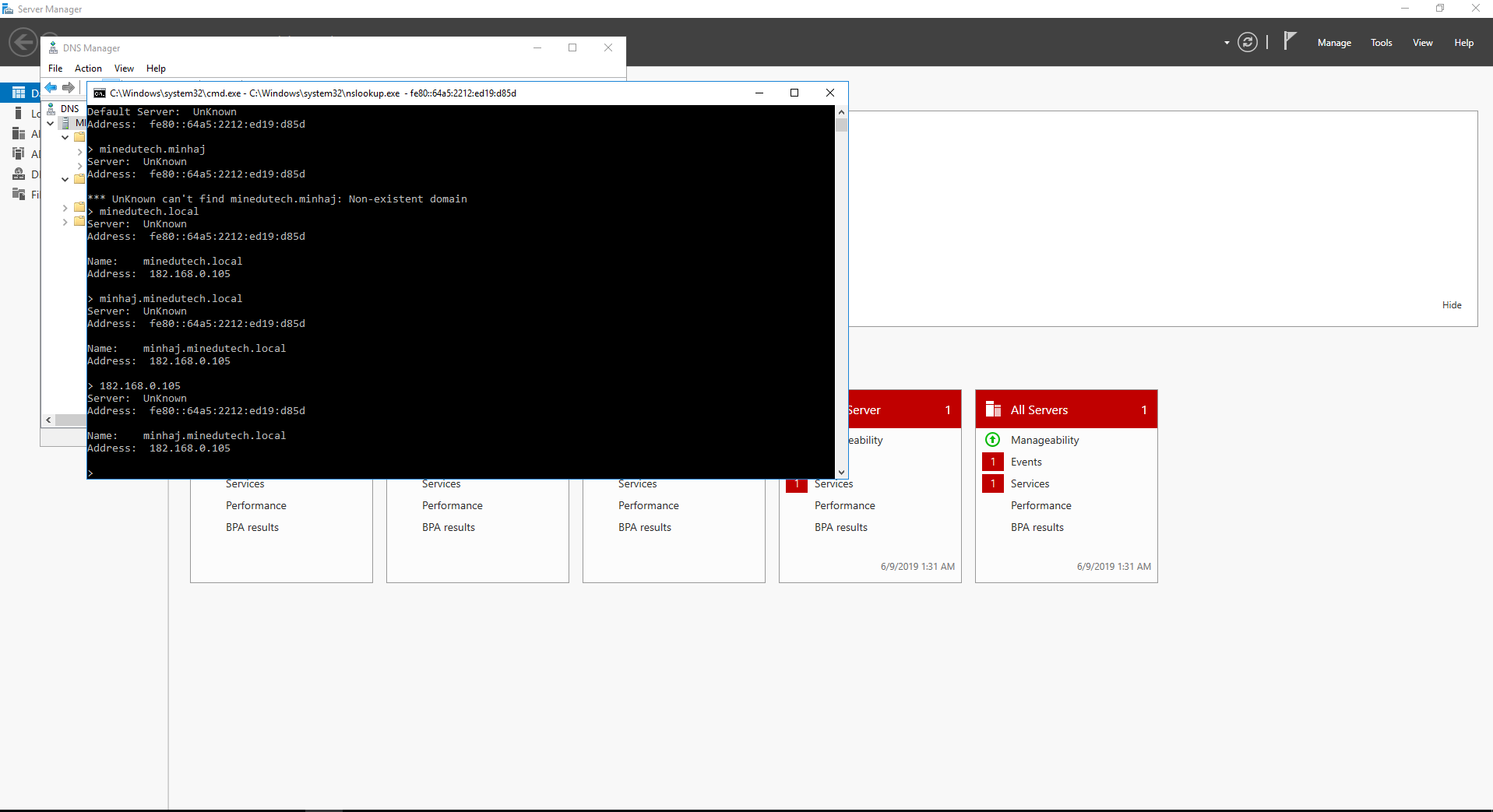1493x812 pixels.
Task: Click the Server Manager back navigation arrow
Action: (23, 42)
